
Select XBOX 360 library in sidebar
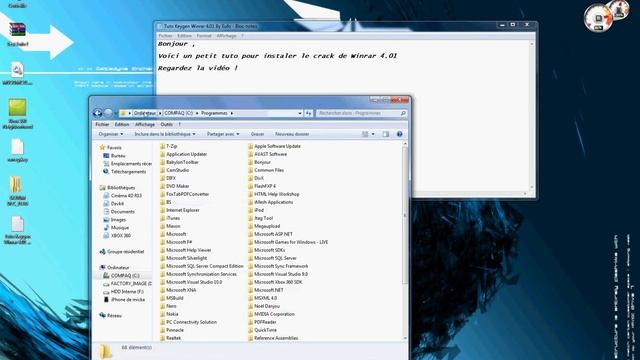[x=121, y=236]
